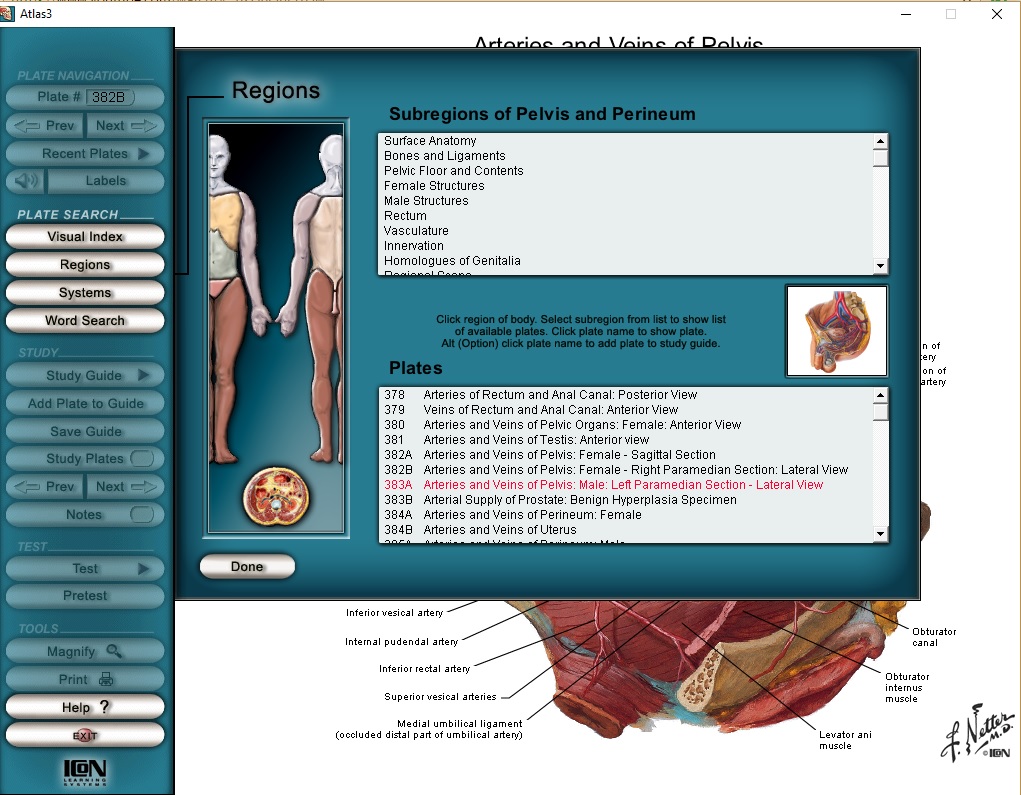
Task: Click up arrow of Subregions list scrollbar
Action: click(880, 141)
